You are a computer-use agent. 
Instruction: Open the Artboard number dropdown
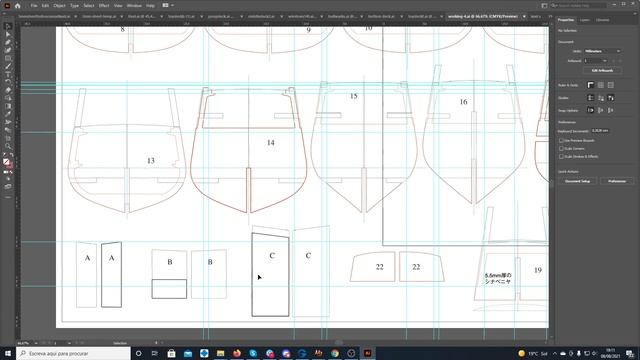coord(596,61)
